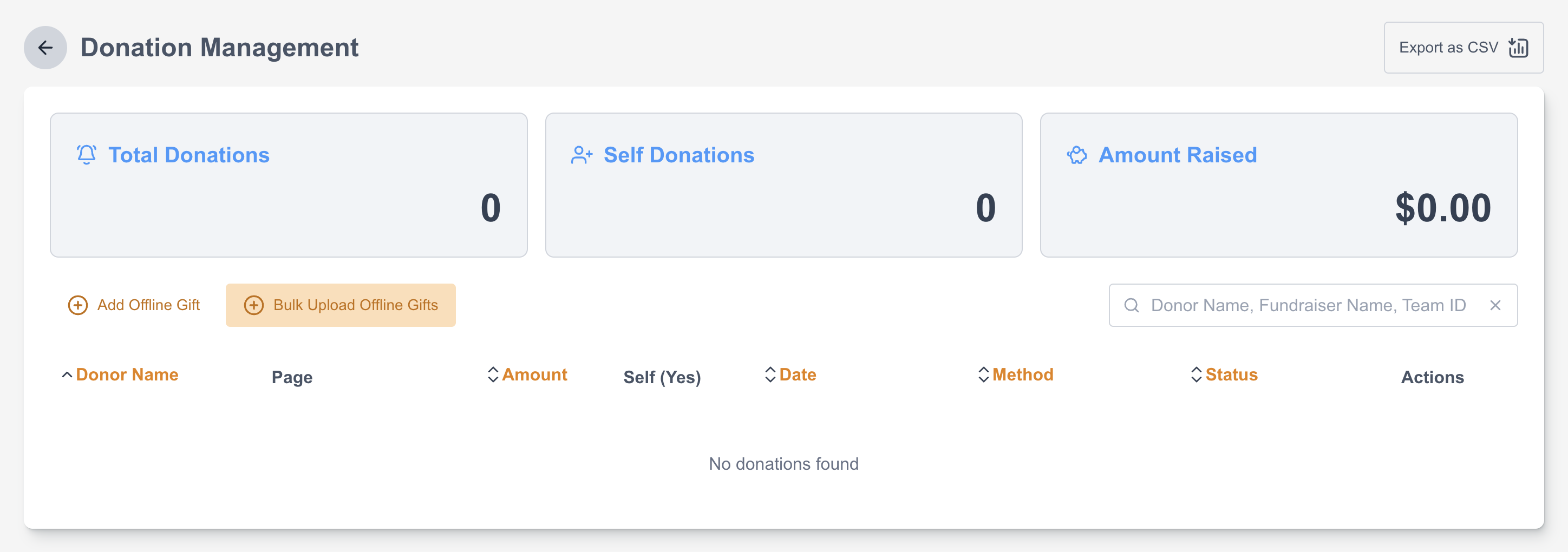Click the bell icon beside Total Donations

(x=87, y=155)
